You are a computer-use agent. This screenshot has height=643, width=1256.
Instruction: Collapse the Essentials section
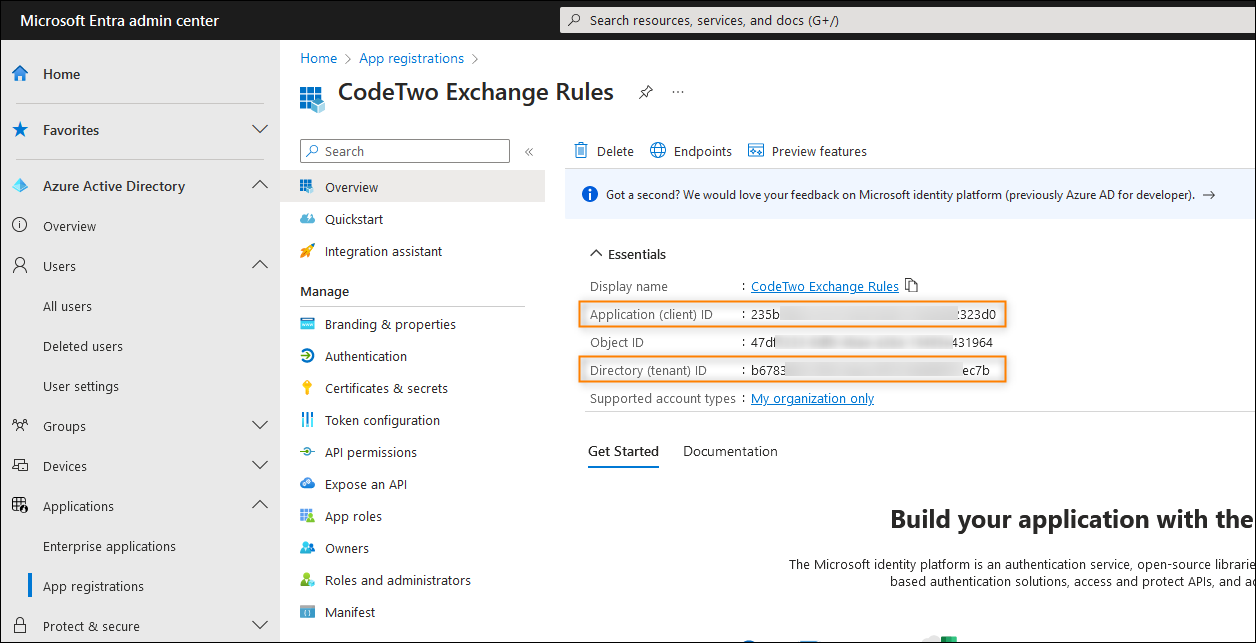pyautogui.click(x=628, y=254)
